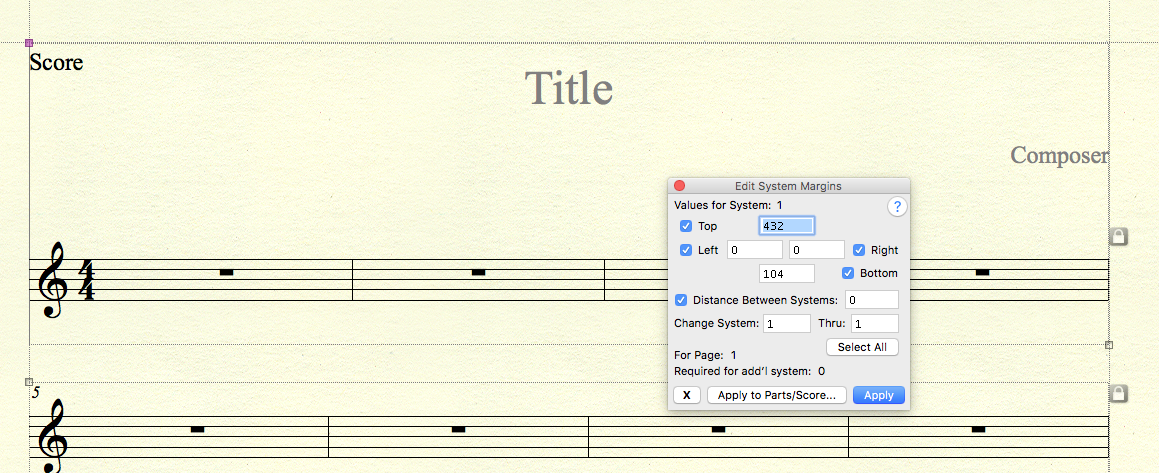The width and height of the screenshot is (1159, 473).
Task: Click the lock icon beside the second system
Action: (1119, 393)
